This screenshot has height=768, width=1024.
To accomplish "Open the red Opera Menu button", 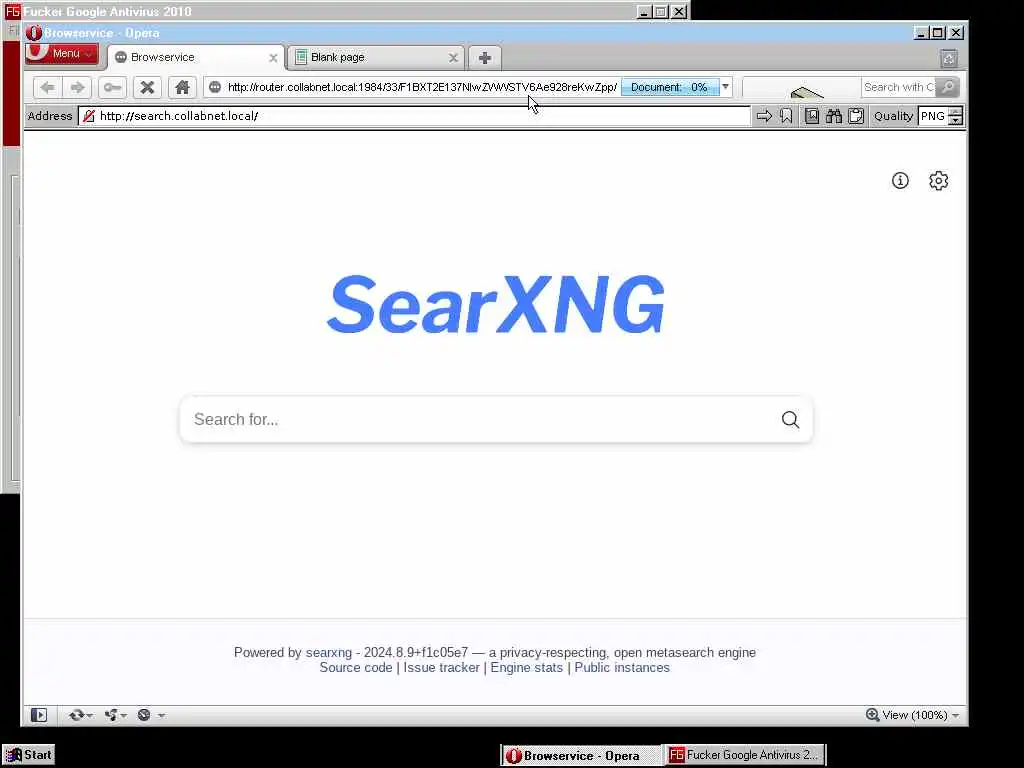I will (61, 54).
